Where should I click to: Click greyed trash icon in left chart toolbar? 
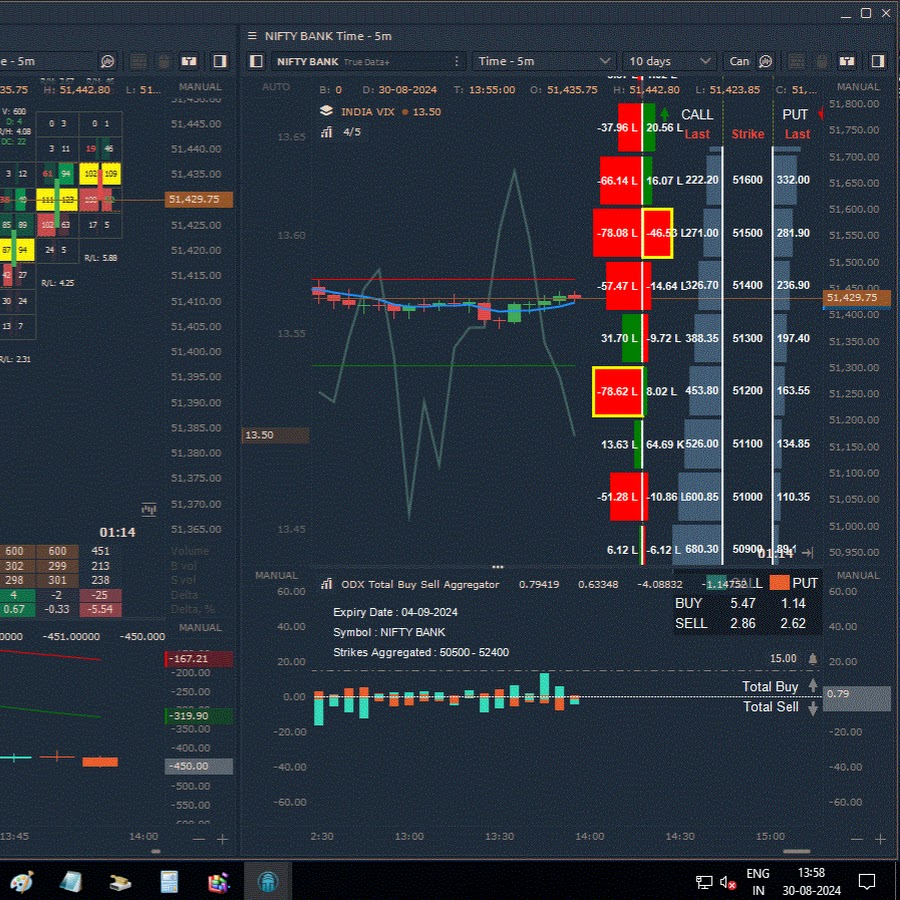[x=164, y=61]
